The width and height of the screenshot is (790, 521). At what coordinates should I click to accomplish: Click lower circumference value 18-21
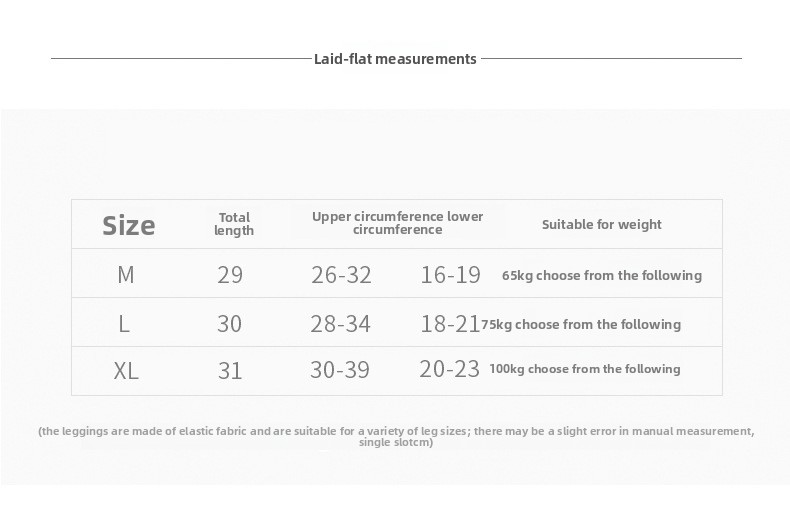[x=450, y=324]
